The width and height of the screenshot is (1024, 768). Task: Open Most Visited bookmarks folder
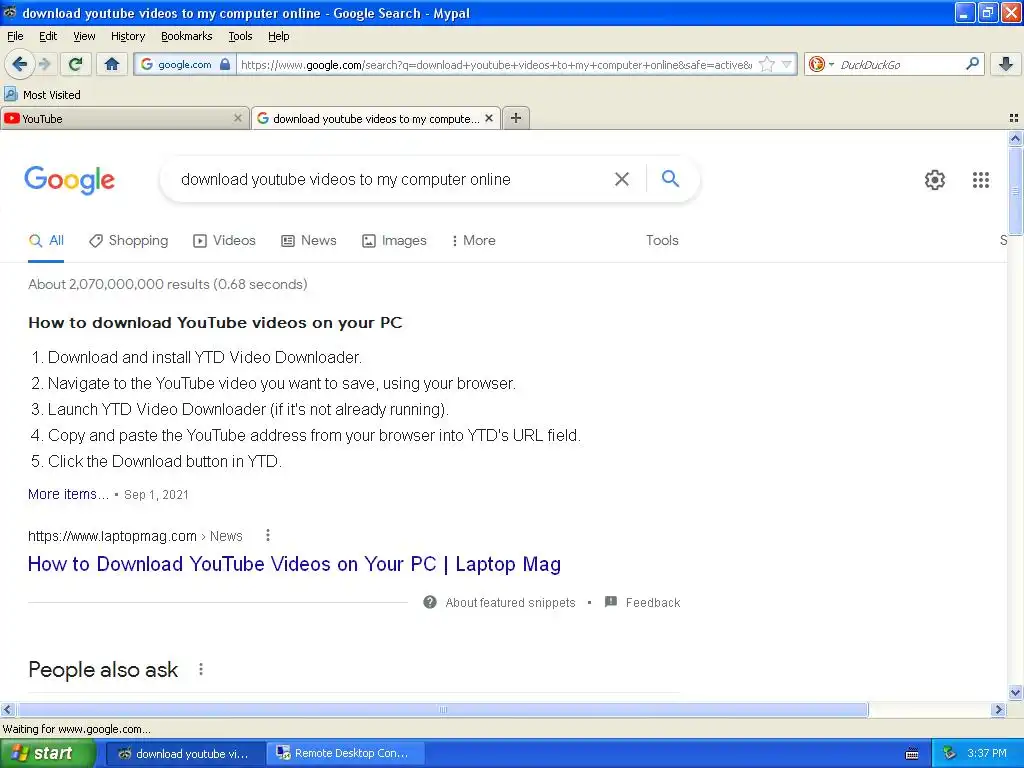pos(42,95)
